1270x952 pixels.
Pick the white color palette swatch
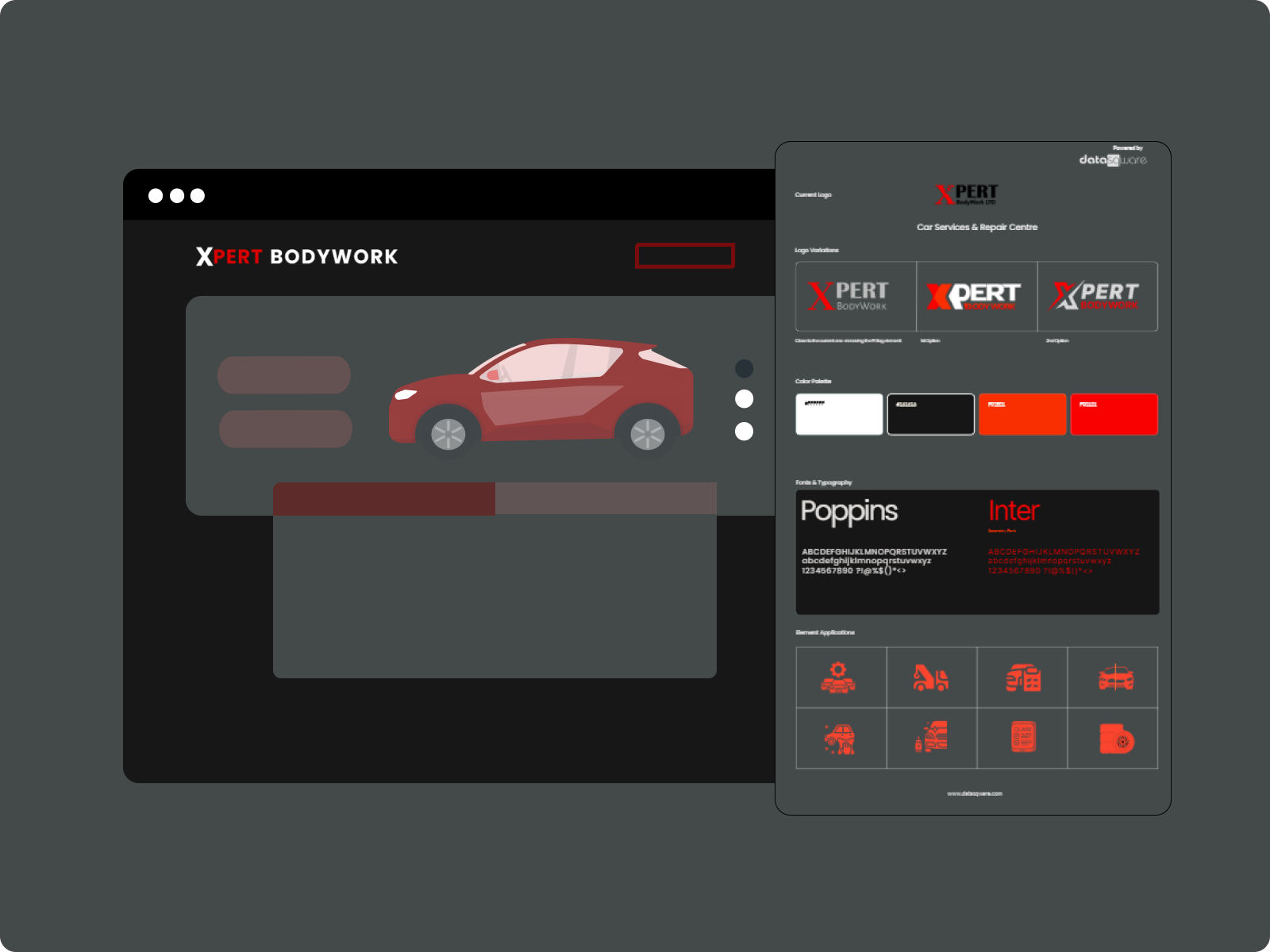[839, 414]
